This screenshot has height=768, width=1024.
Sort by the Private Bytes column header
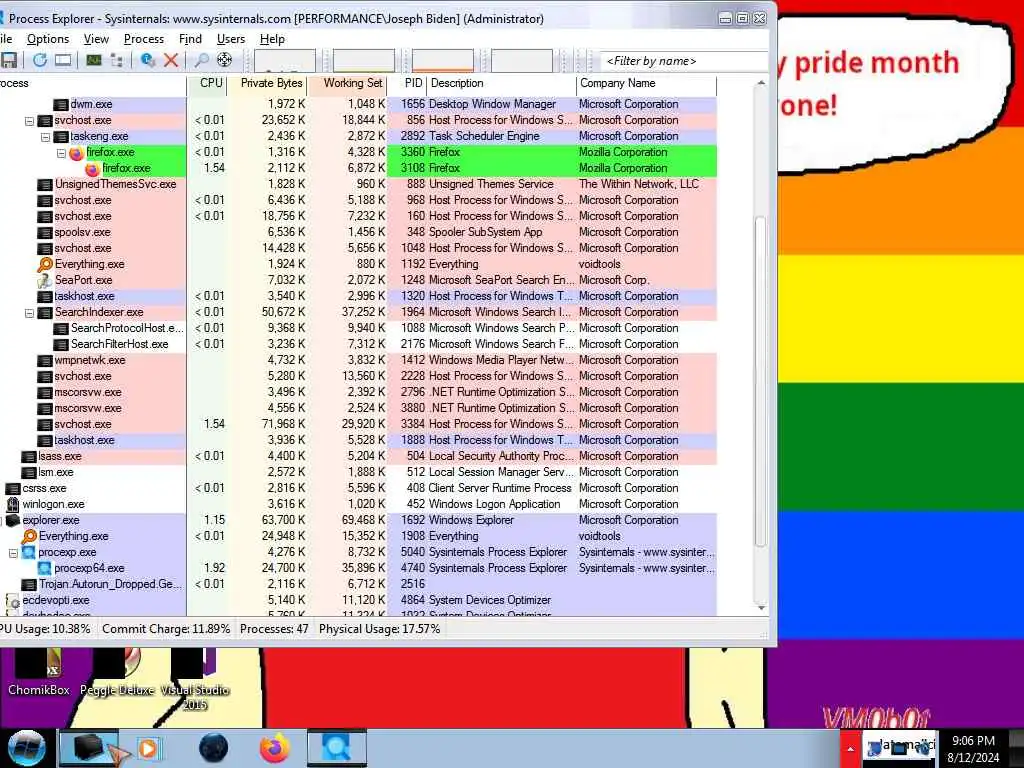pyautogui.click(x=268, y=84)
